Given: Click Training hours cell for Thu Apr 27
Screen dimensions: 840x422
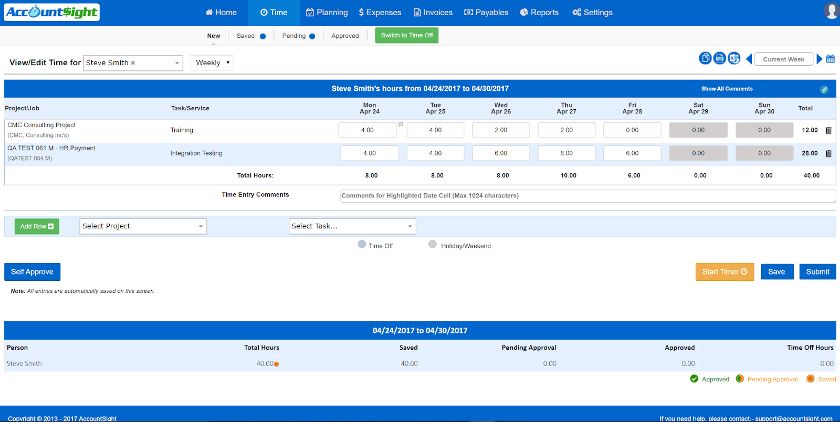Looking at the screenshot, I should coord(567,130).
